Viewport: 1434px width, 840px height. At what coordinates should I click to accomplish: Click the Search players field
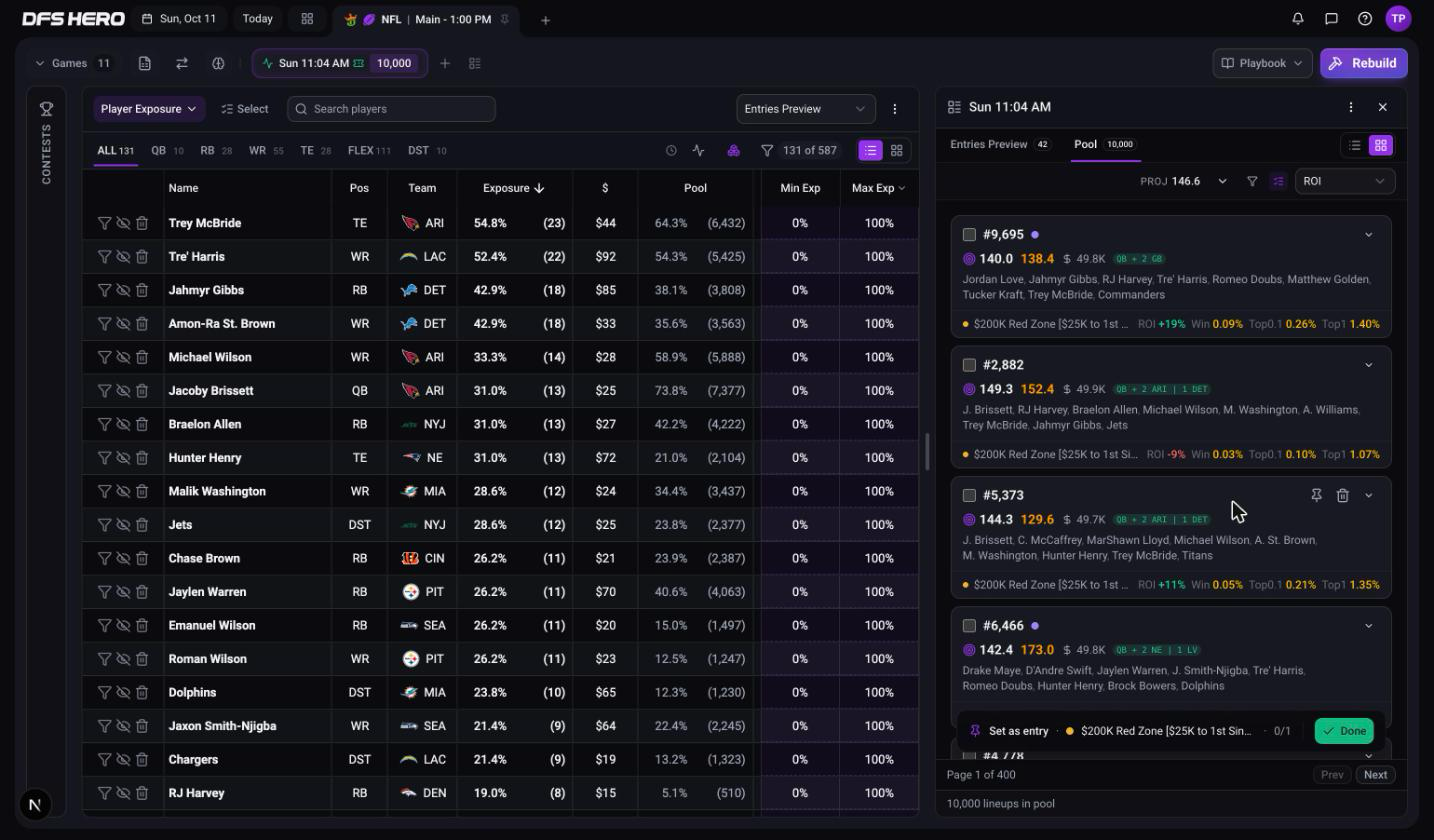(391, 109)
